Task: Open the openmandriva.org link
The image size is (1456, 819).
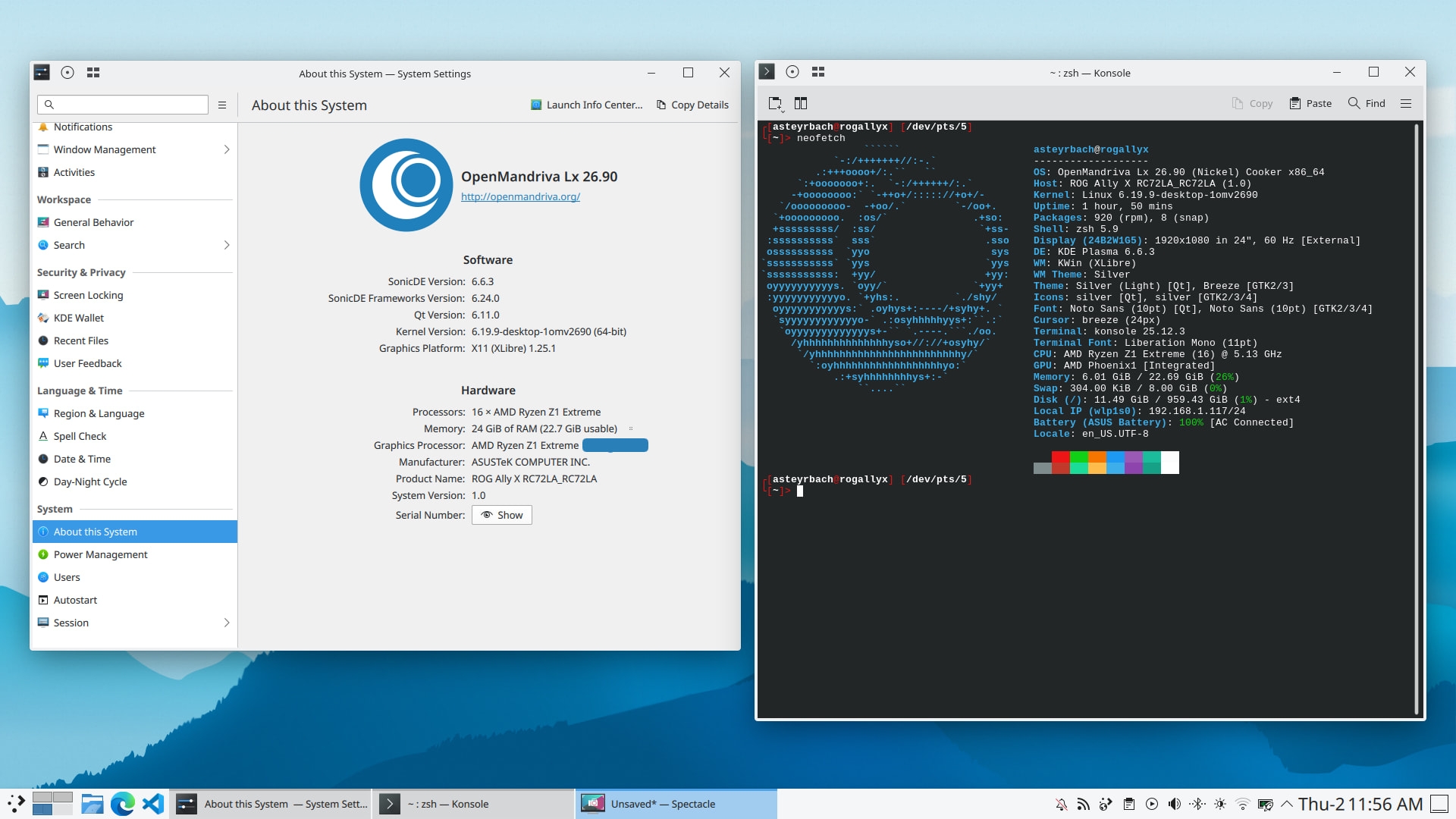Action: (x=520, y=197)
